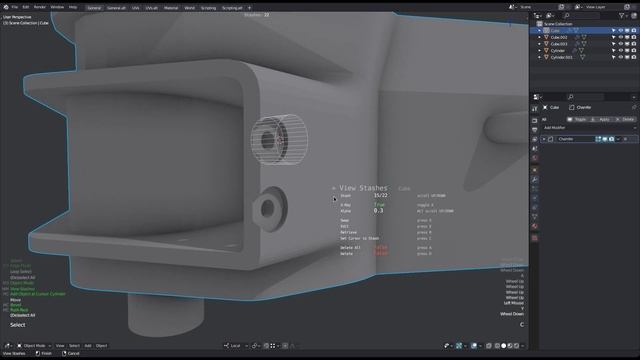Open the Window menu
Viewport: 640px width, 360px height.
[57, 7]
